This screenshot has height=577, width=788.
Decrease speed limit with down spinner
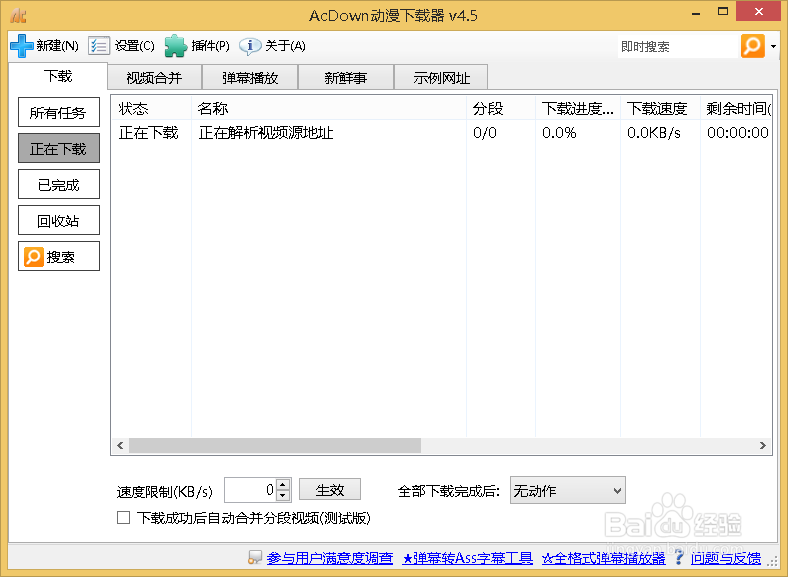(283, 496)
